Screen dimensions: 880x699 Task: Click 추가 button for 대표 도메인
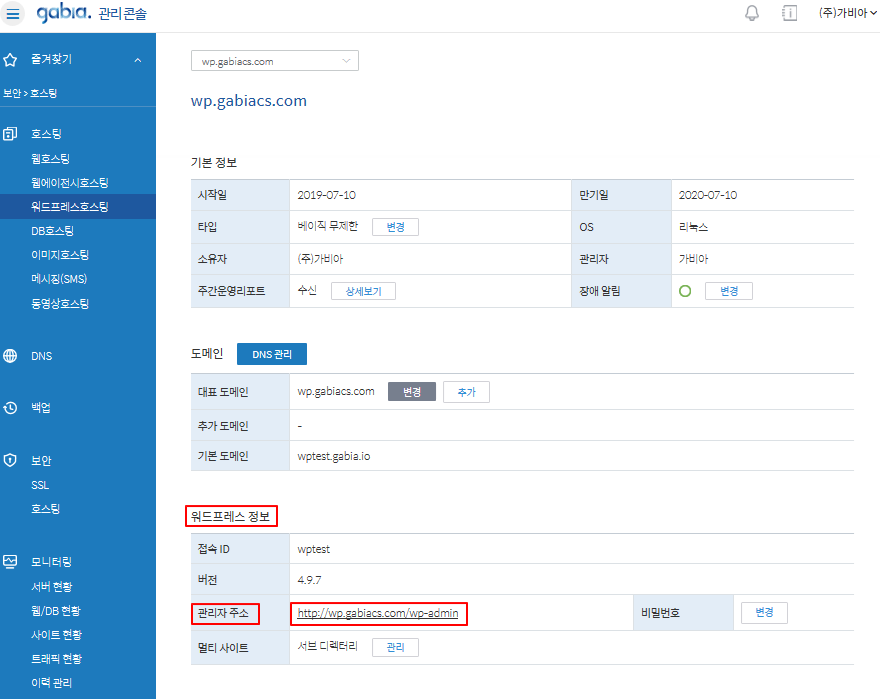(466, 392)
